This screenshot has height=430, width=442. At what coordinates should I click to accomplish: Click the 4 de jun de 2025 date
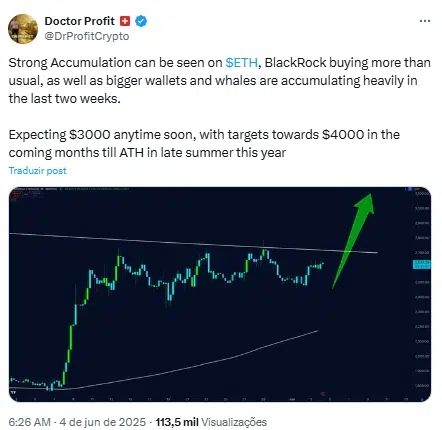pos(103,422)
